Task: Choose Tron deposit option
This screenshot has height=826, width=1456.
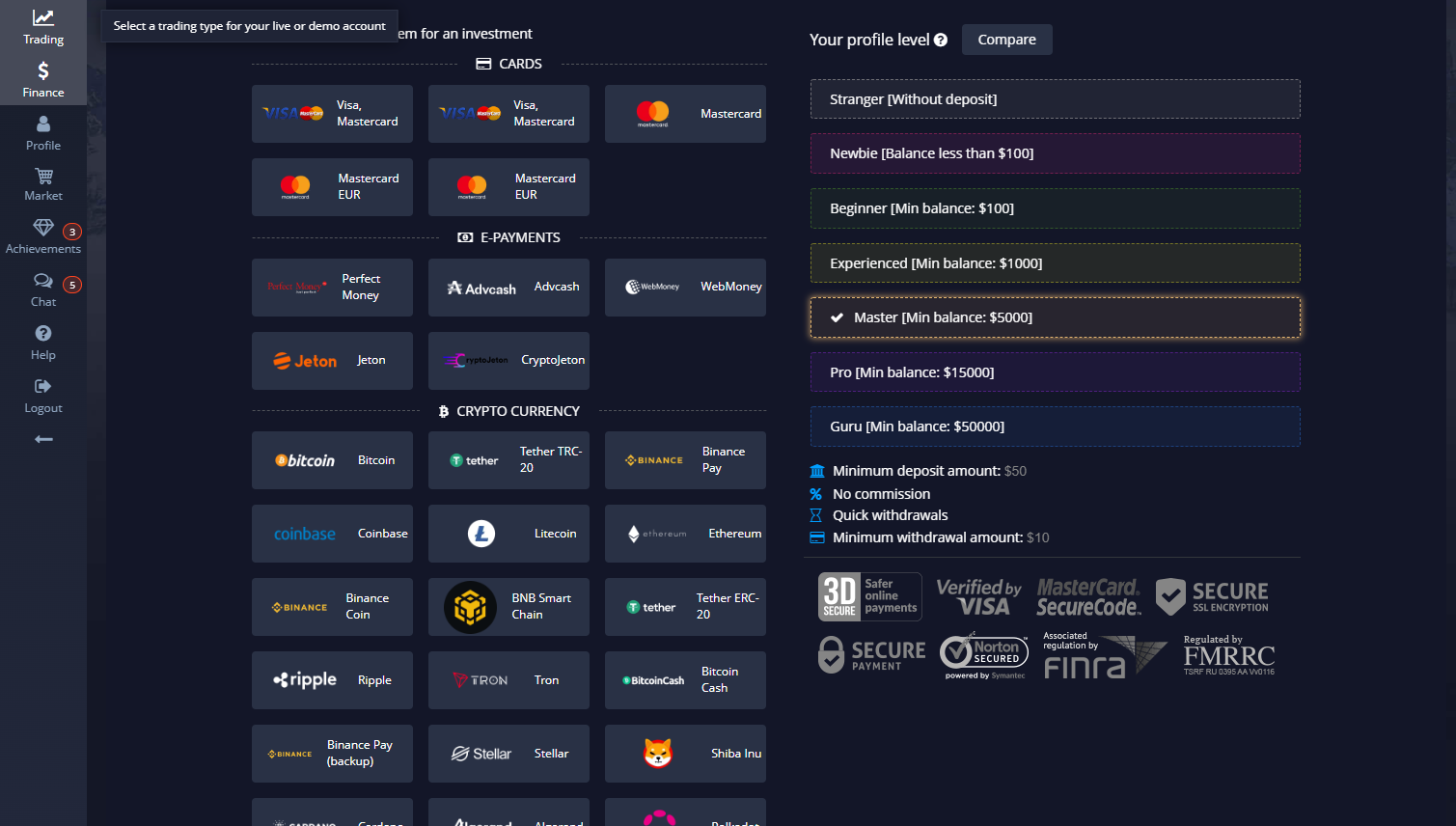Action: [x=508, y=680]
